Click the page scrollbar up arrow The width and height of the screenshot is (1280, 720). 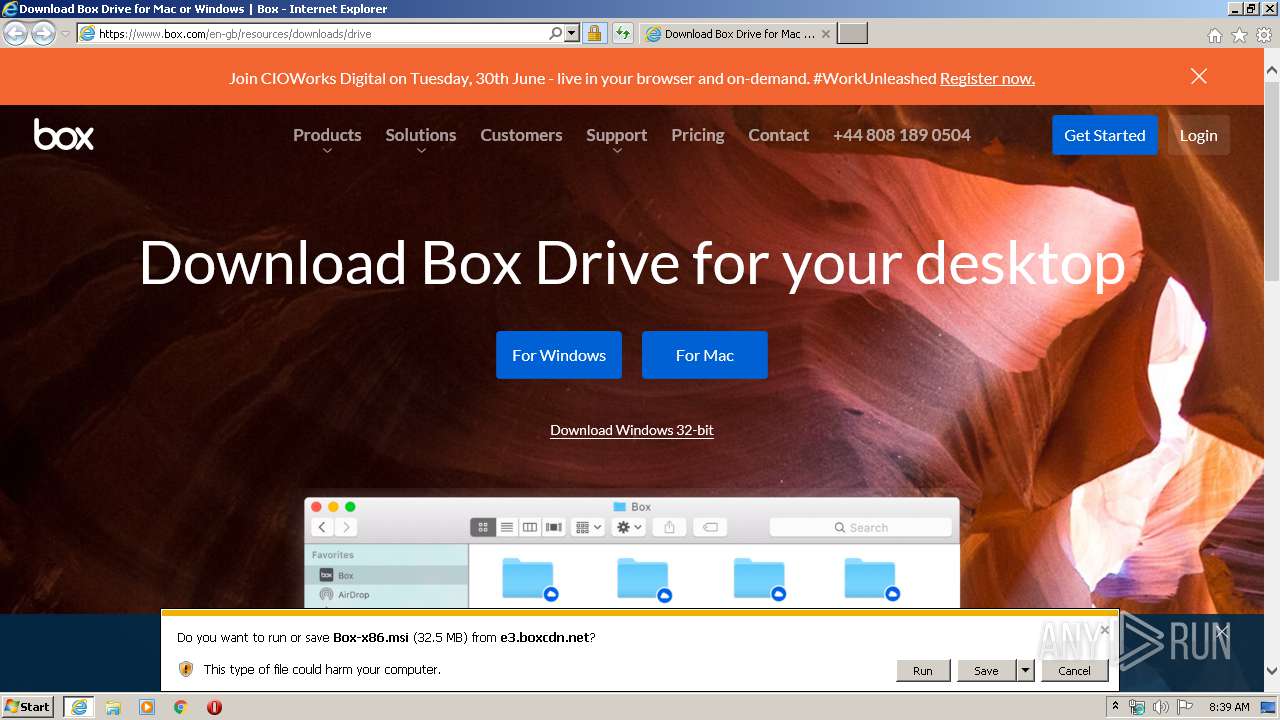[1272, 71]
